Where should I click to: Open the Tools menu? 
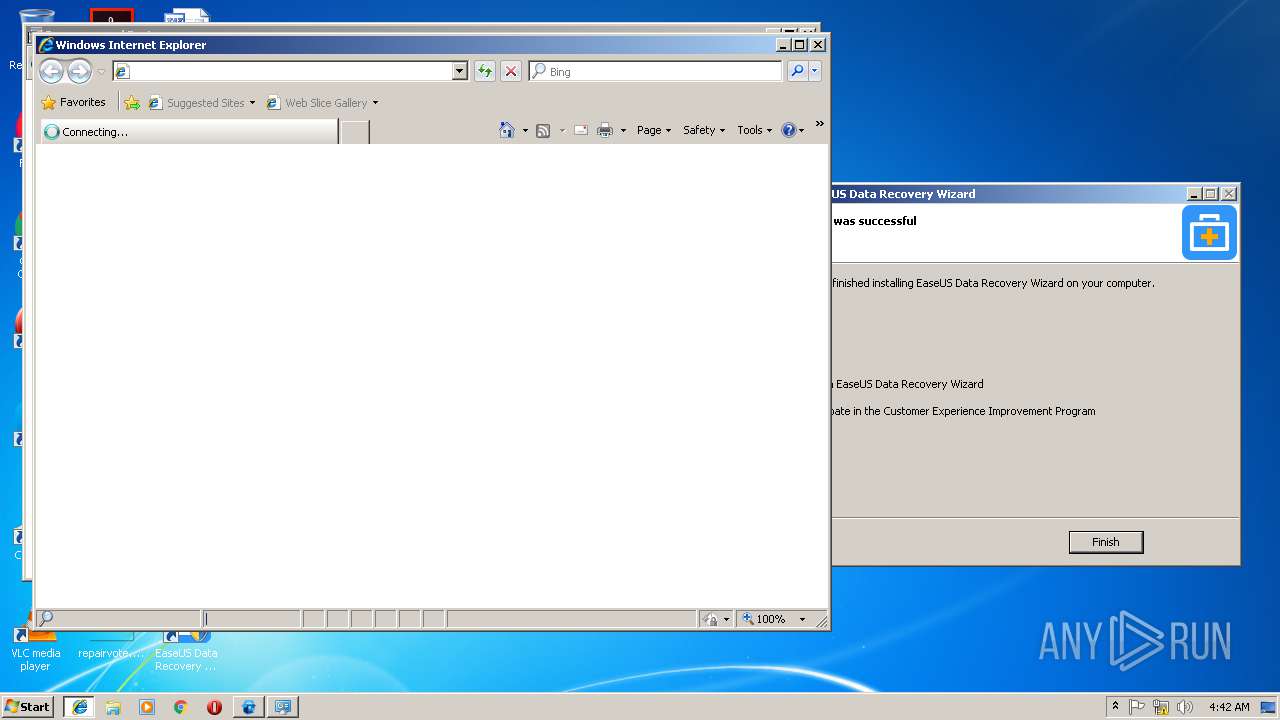(x=755, y=130)
